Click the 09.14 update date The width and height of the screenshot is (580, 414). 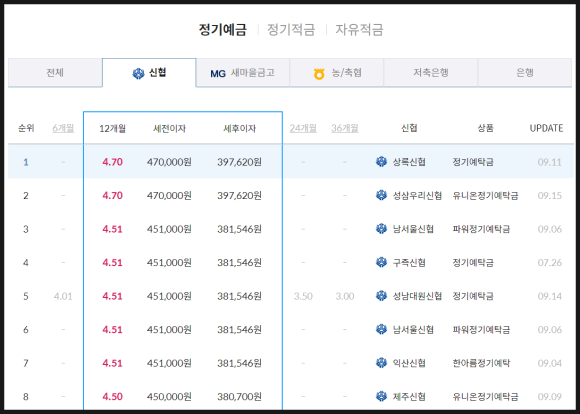pos(550,296)
